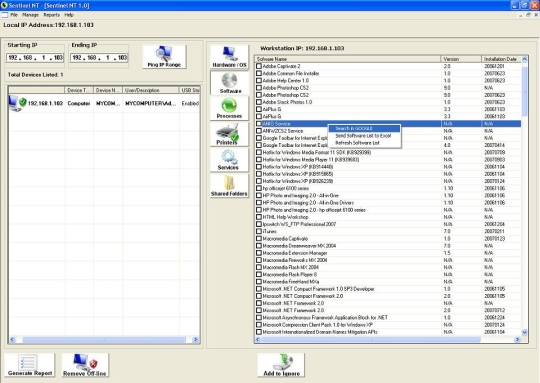Sort by the Version column header
Screen dimensions: 540x383
click(x=461, y=59)
